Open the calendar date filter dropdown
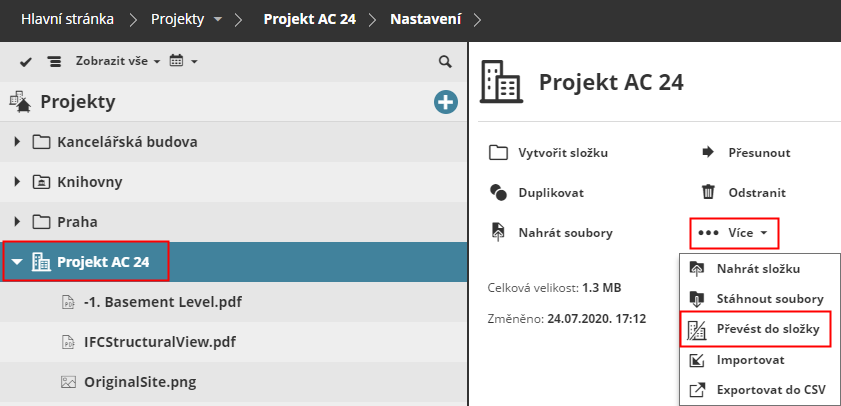 point(183,62)
